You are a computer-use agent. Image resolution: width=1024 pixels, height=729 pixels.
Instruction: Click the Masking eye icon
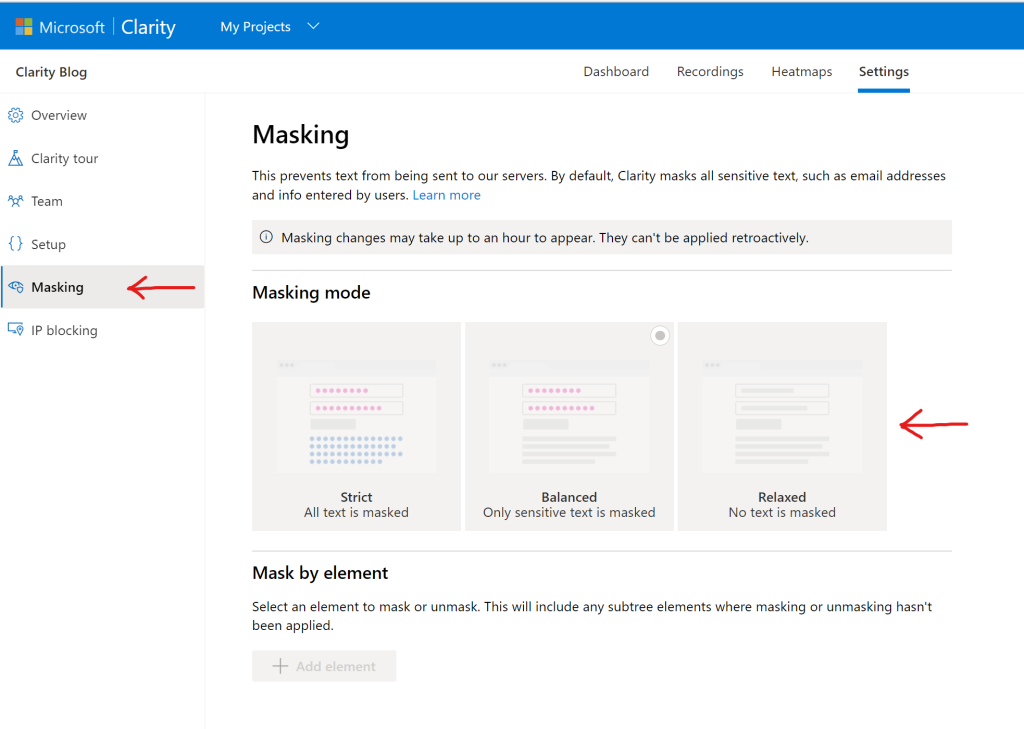click(x=16, y=287)
